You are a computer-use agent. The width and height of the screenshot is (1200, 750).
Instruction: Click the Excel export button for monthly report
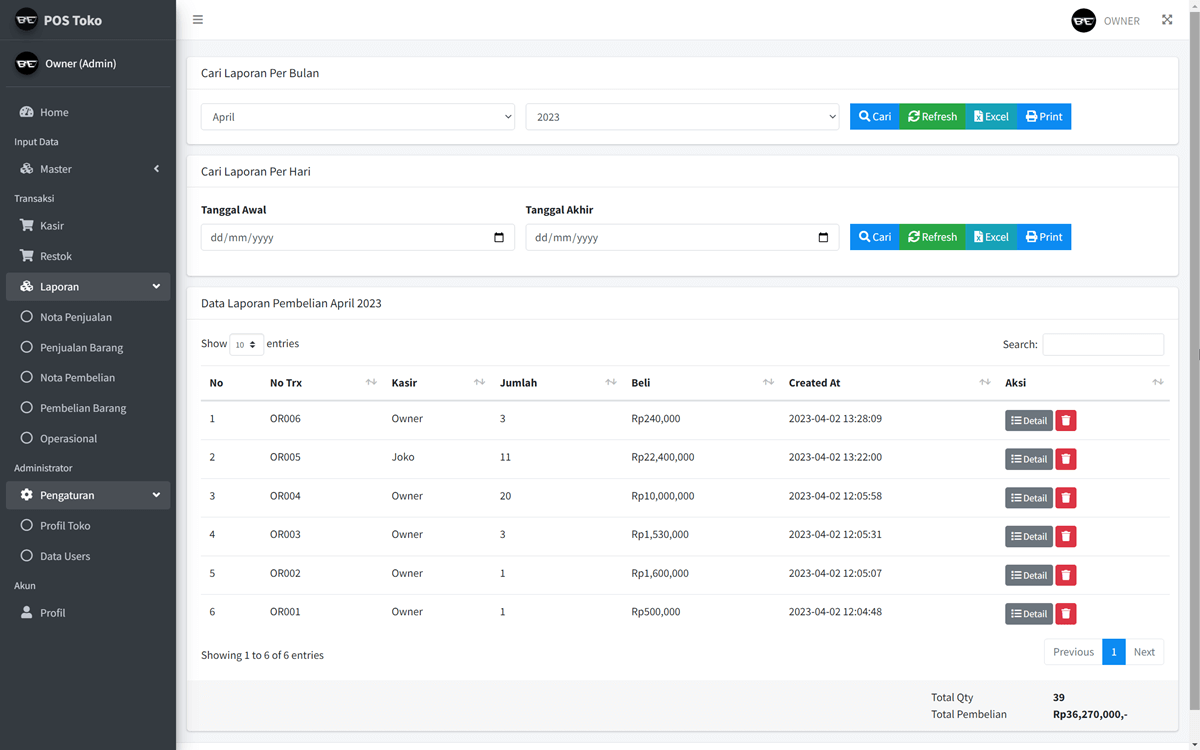(990, 116)
